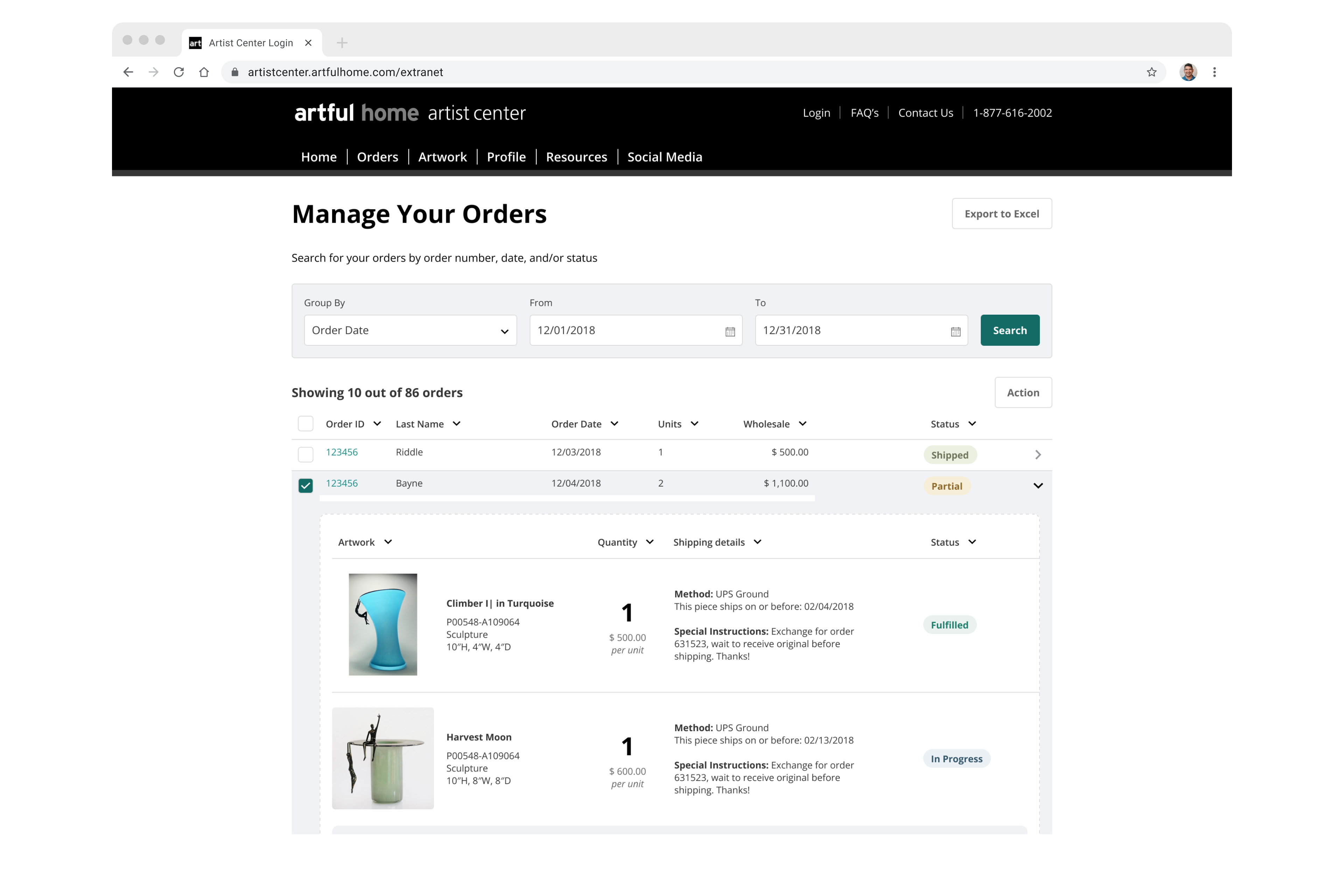Open the browser three-dot menu

coord(1214,72)
